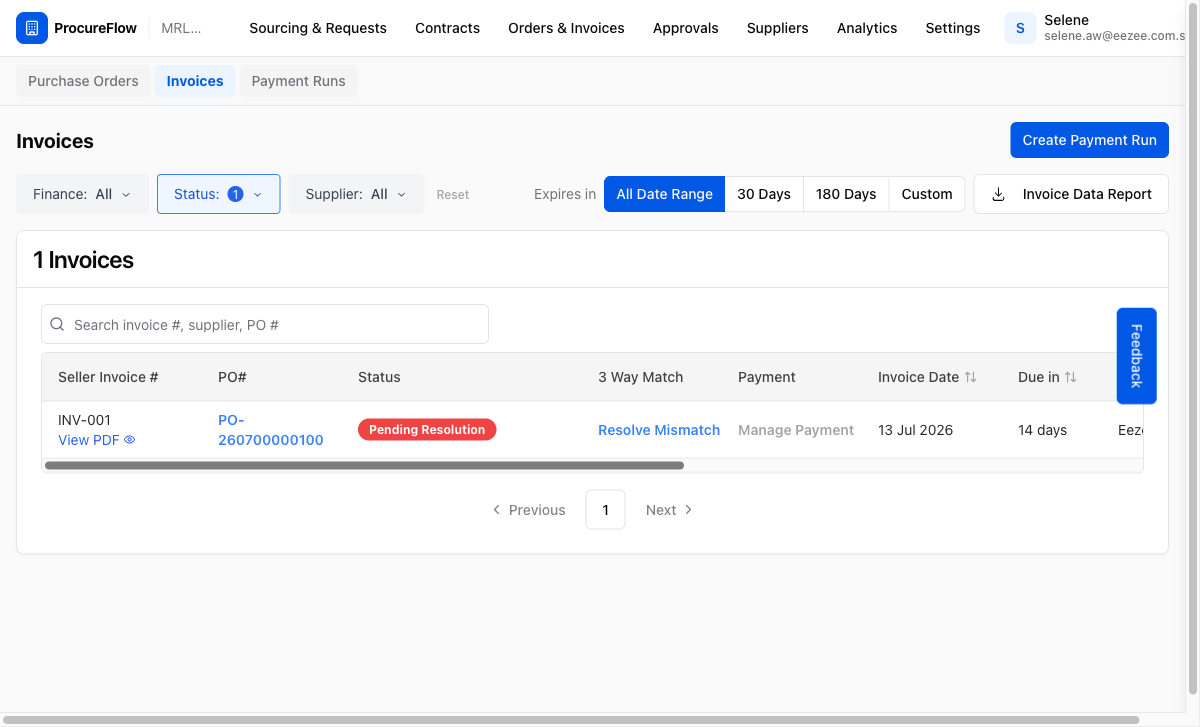The height and width of the screenshot is (727, 1200).
Task: Click the Create Payment Run button
Action: (x=1089, y=140)
